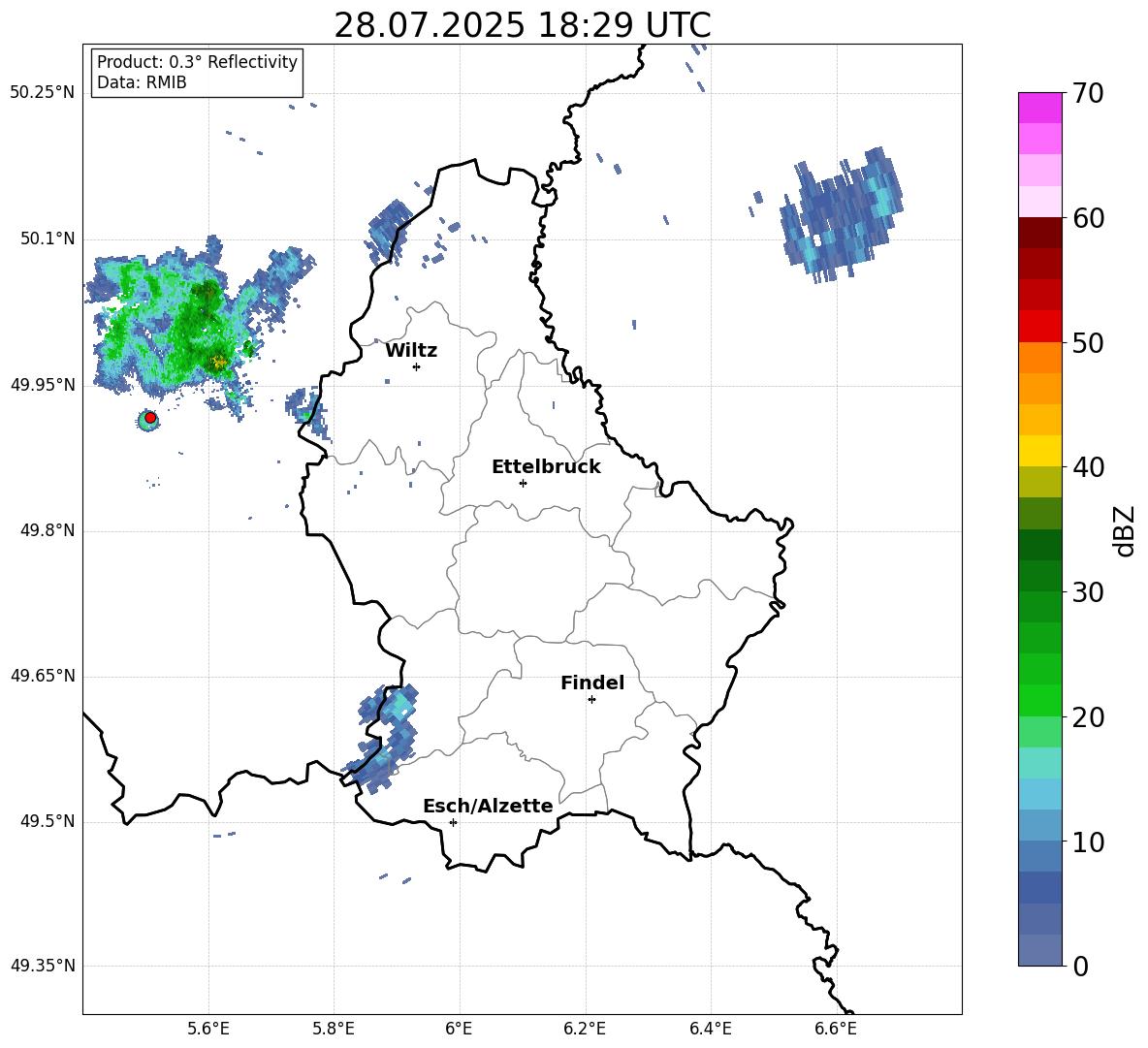Click the 49.8°N latitude label
Screen dimensions: 1148x1048
[x=48, y=530]
